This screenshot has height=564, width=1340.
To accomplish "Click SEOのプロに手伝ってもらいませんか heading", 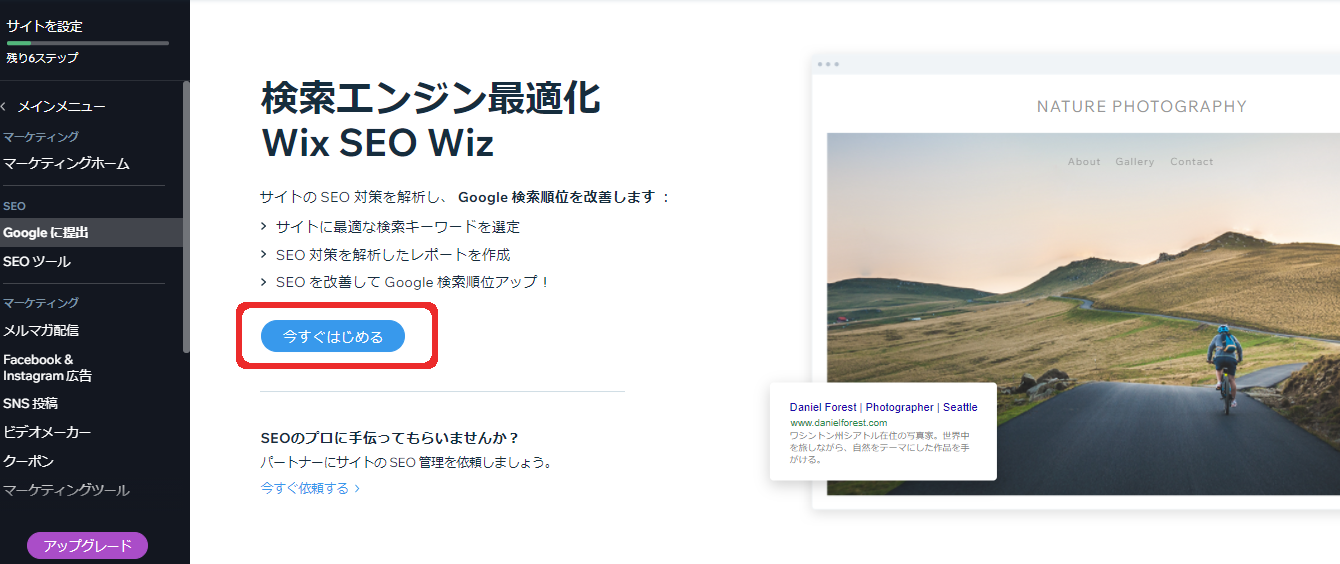I will pos(390,438).
